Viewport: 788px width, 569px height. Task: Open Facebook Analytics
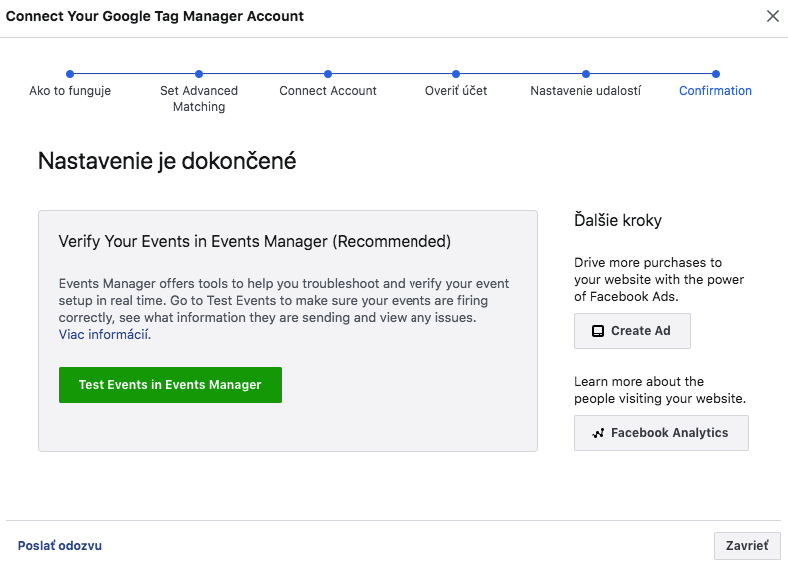point(661,433)
